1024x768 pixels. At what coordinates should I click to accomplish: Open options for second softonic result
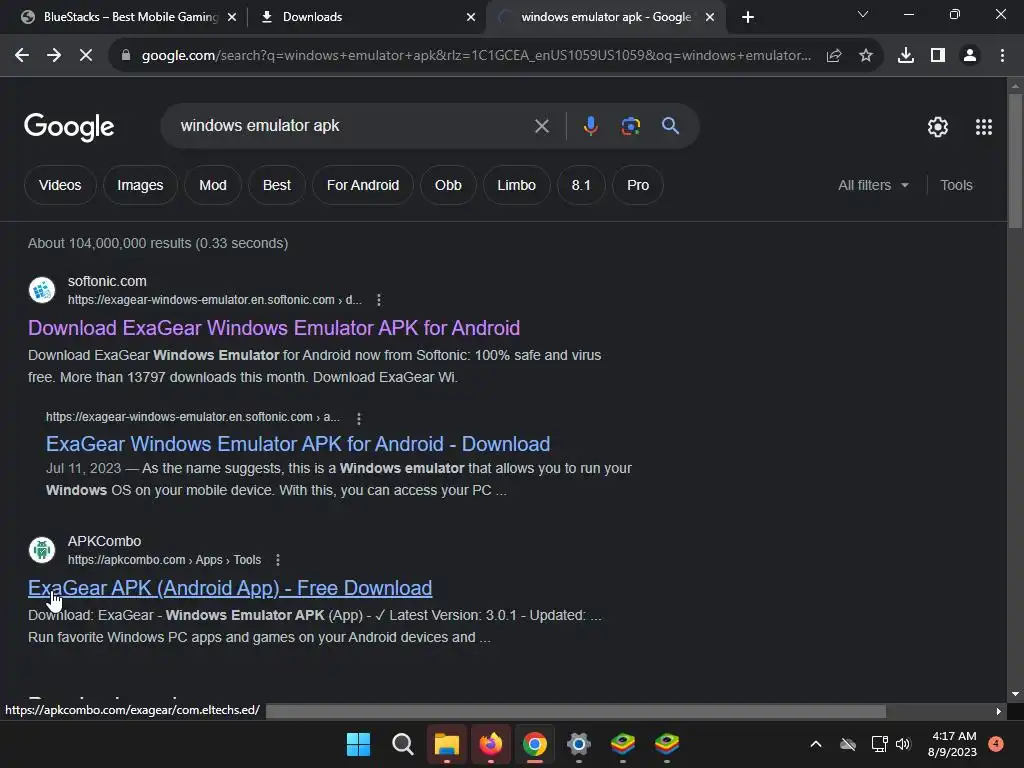pyautogui.click(x=359, y=418)
